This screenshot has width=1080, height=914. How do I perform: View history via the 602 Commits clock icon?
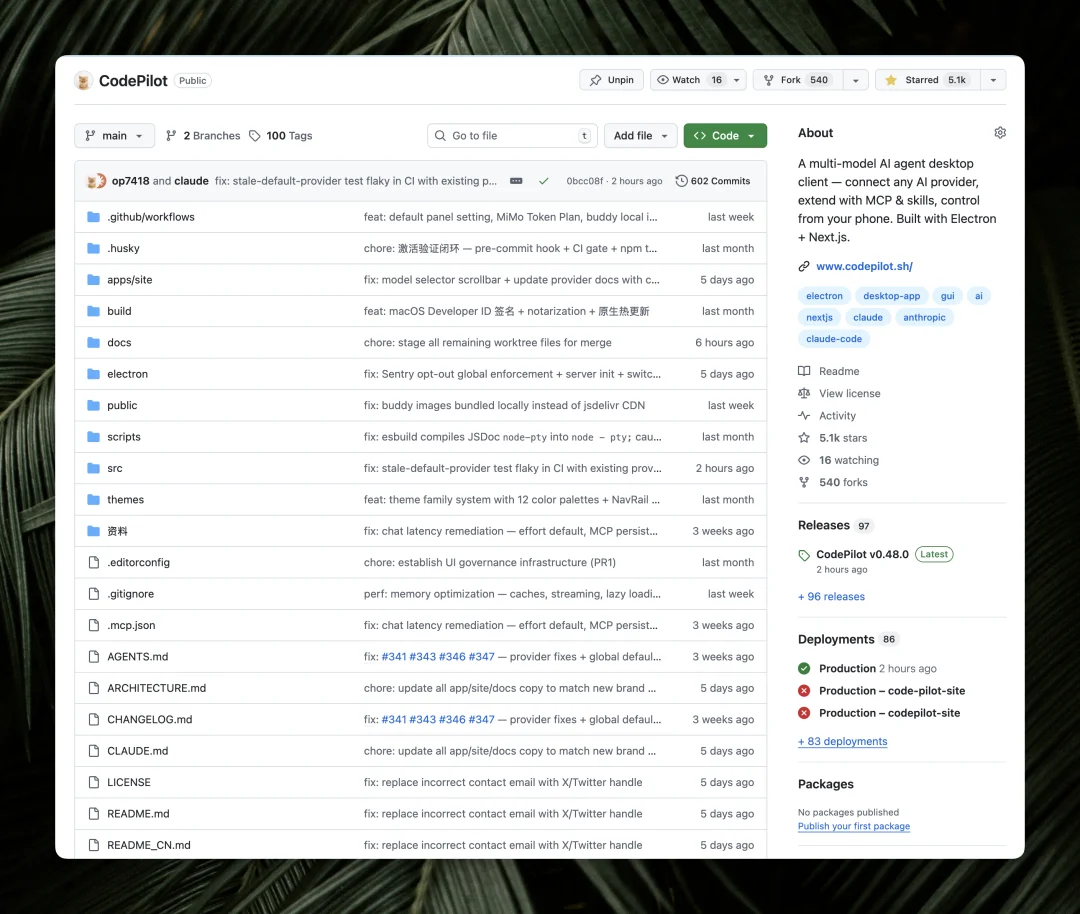tap(681, 181)
